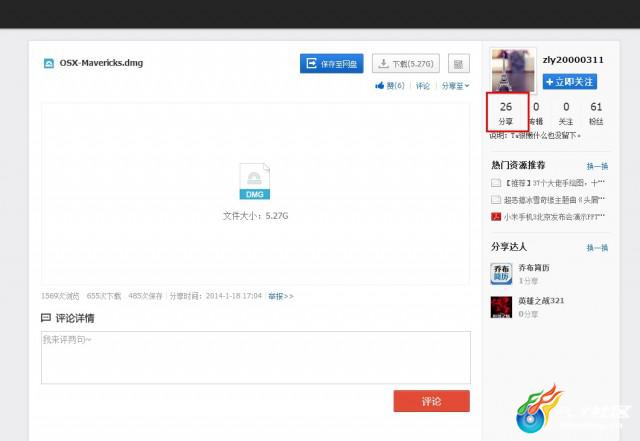Like the file with thumbs-up icon
The width and height of the screenshot is (640, 441).
point(390,86)
